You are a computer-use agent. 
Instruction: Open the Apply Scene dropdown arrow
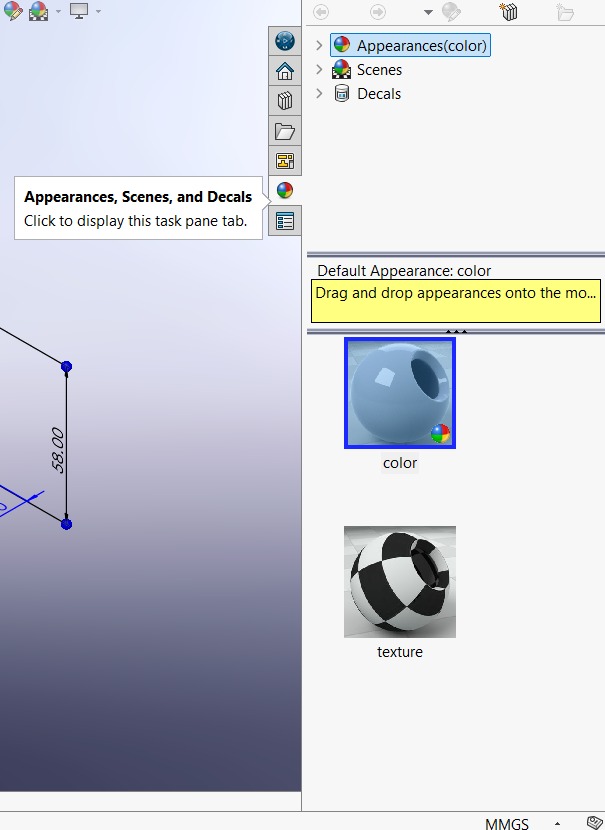click(x=58, y=11)
